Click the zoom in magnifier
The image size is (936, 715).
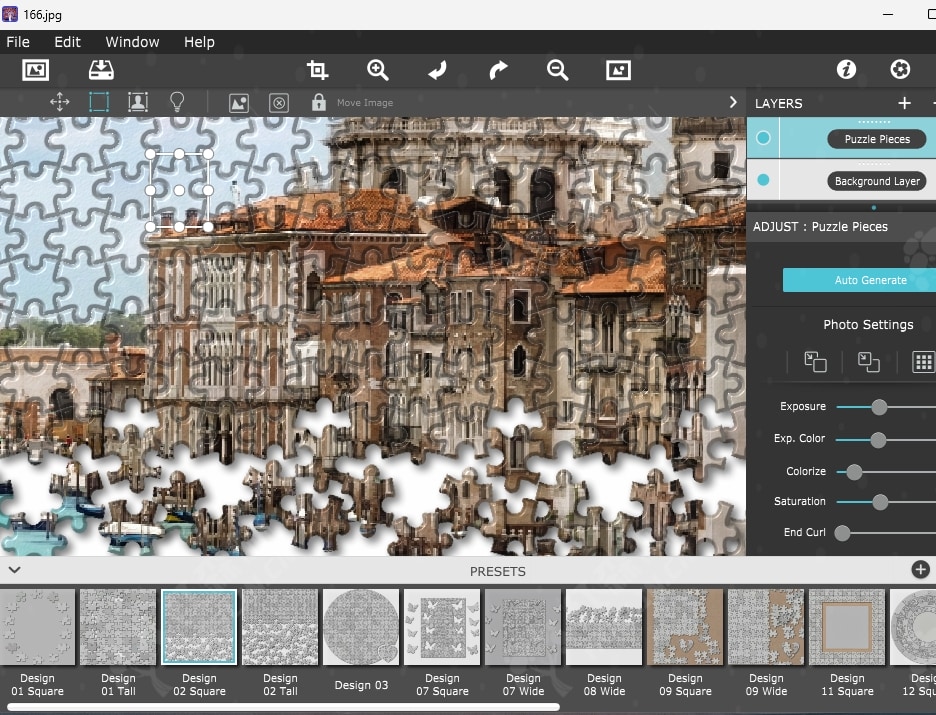click(x=377, y=70)
